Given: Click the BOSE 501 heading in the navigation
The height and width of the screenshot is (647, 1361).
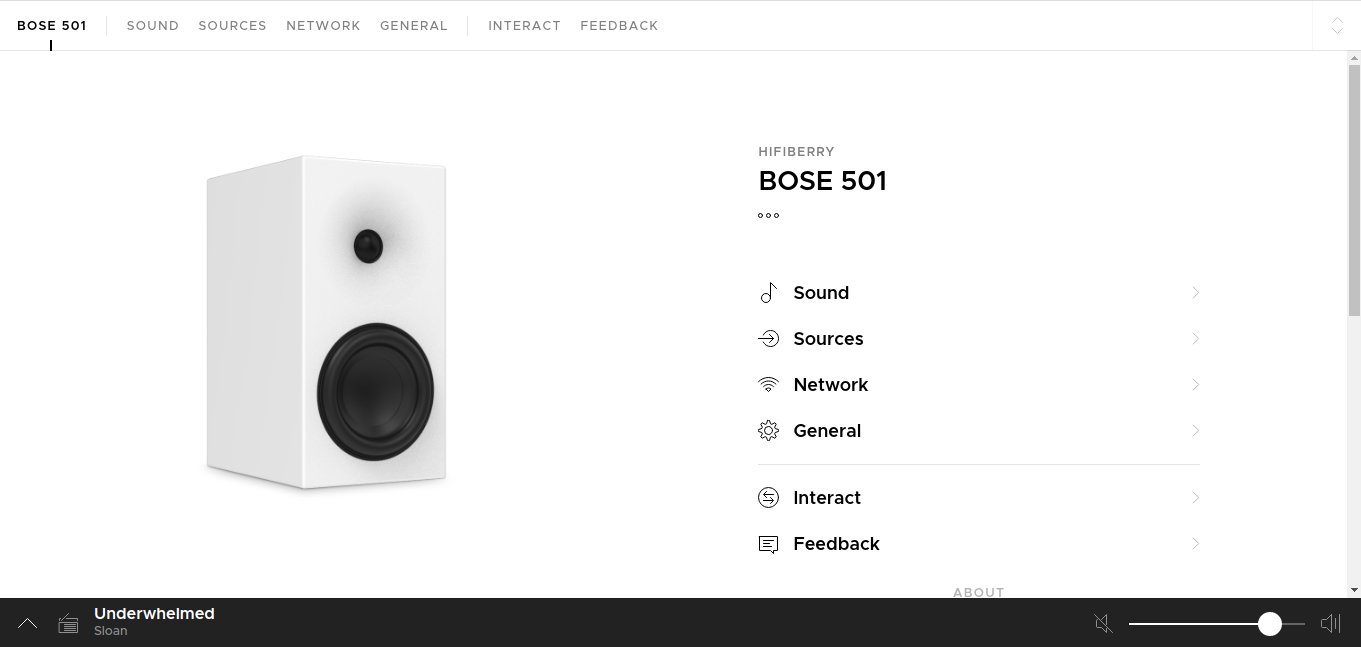Looking at the screenshot, I should [x=51, y=25].
